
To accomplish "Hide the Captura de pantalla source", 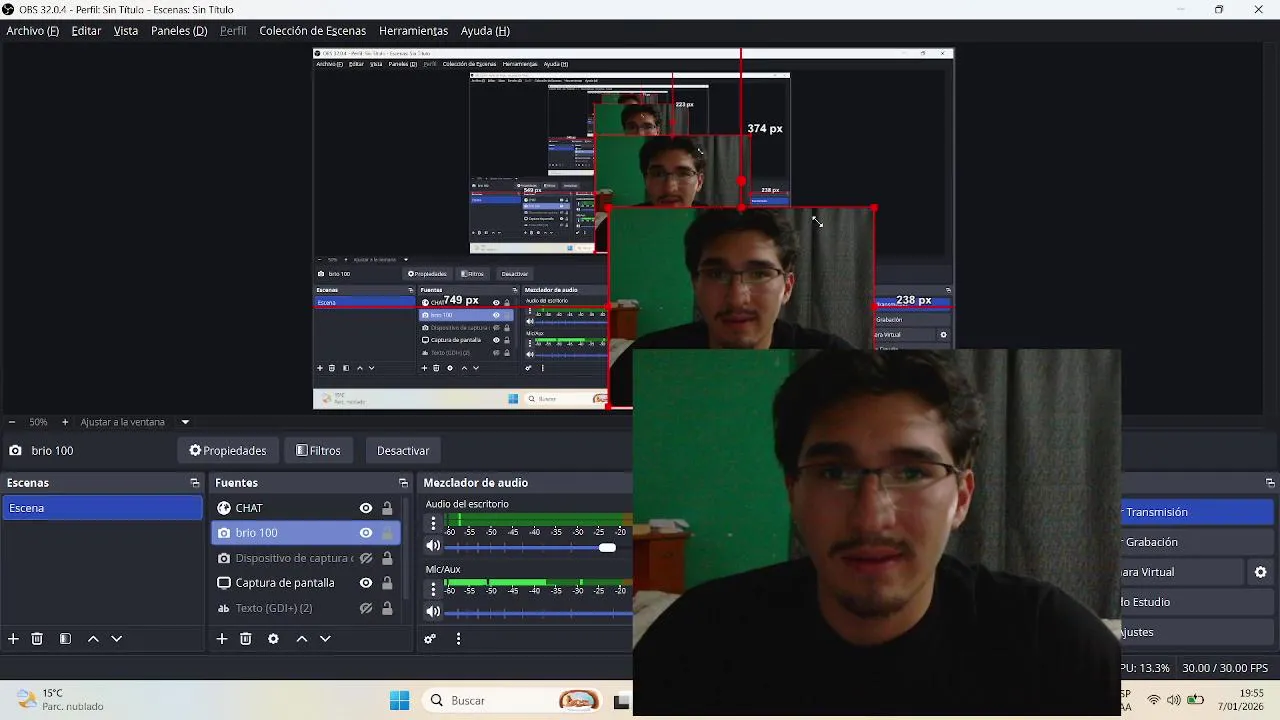I will (366, 583).
